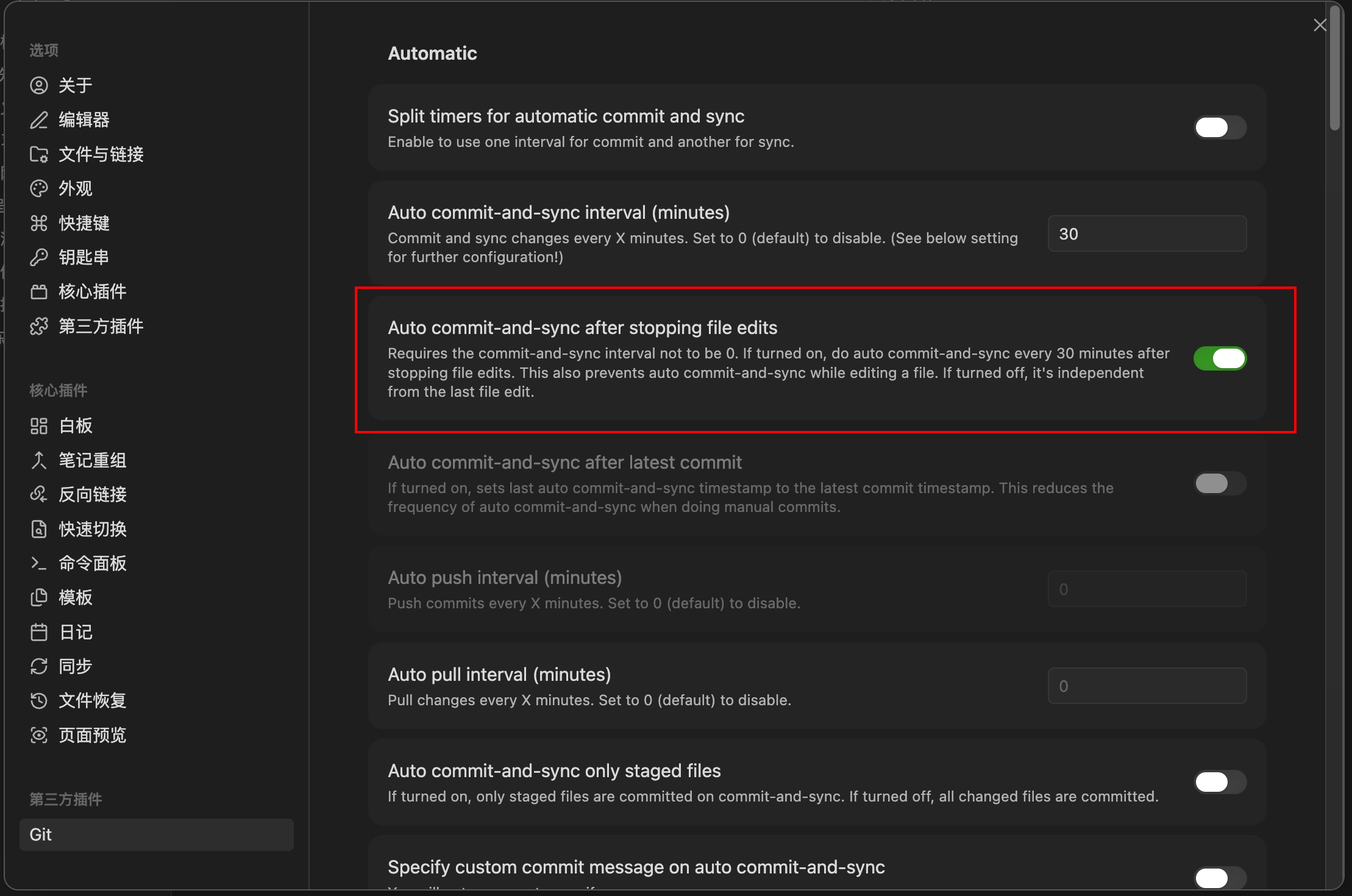Open the 文件与链接 settings tab

157,154
